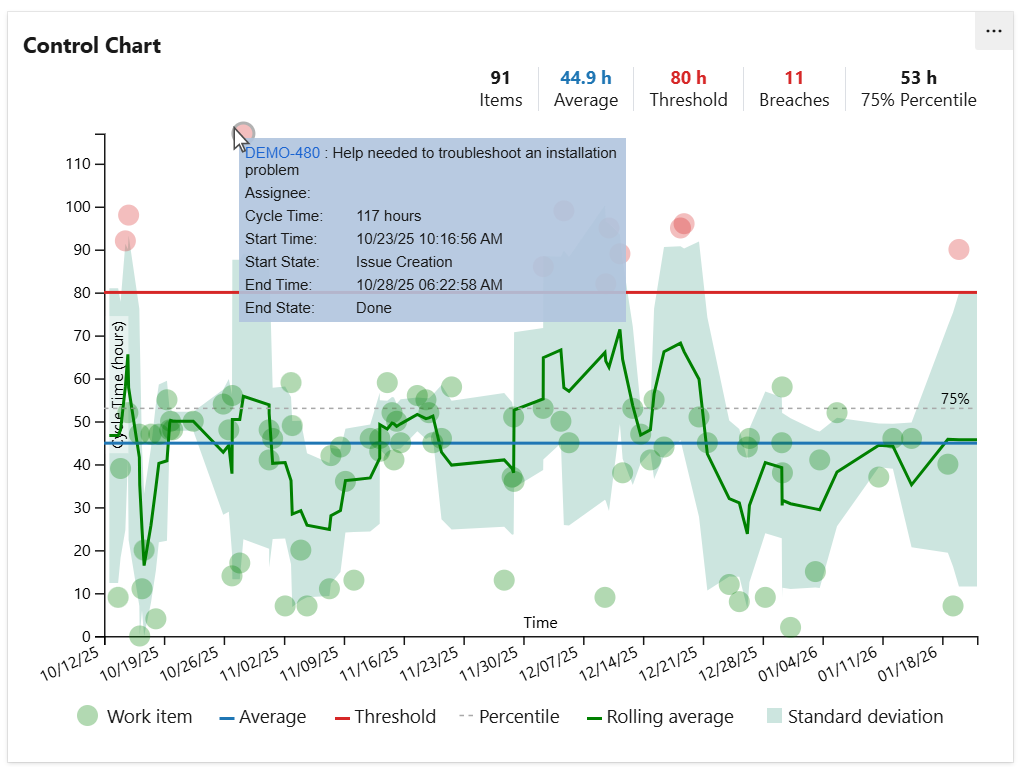Expand the ellipsis menu in the top corner

[x=994, y=31]
